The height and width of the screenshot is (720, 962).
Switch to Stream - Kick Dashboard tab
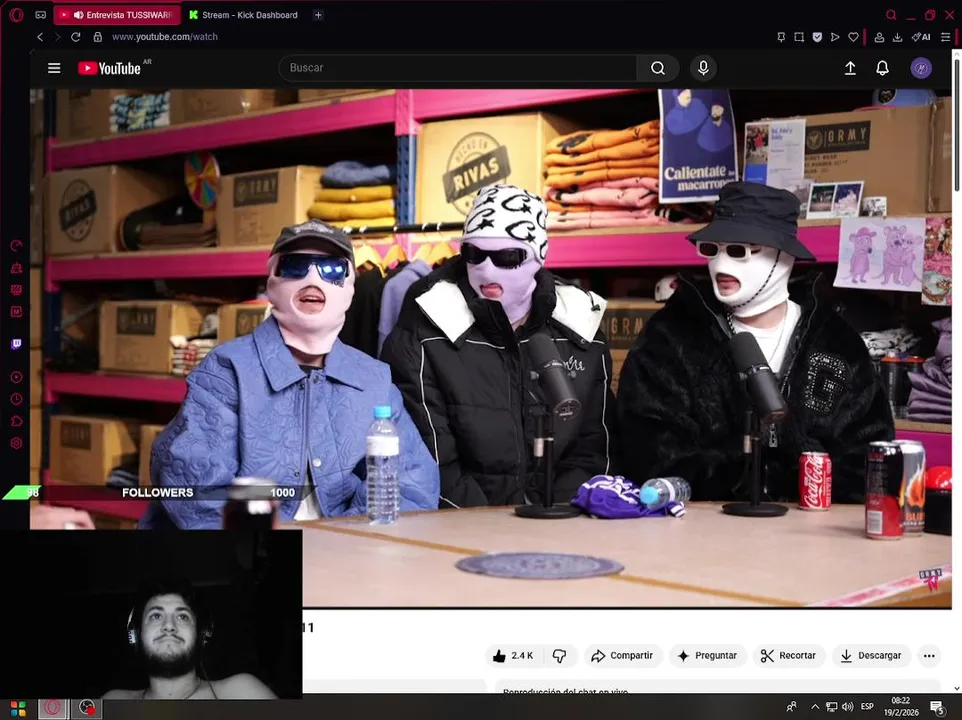tap(244, 15)
